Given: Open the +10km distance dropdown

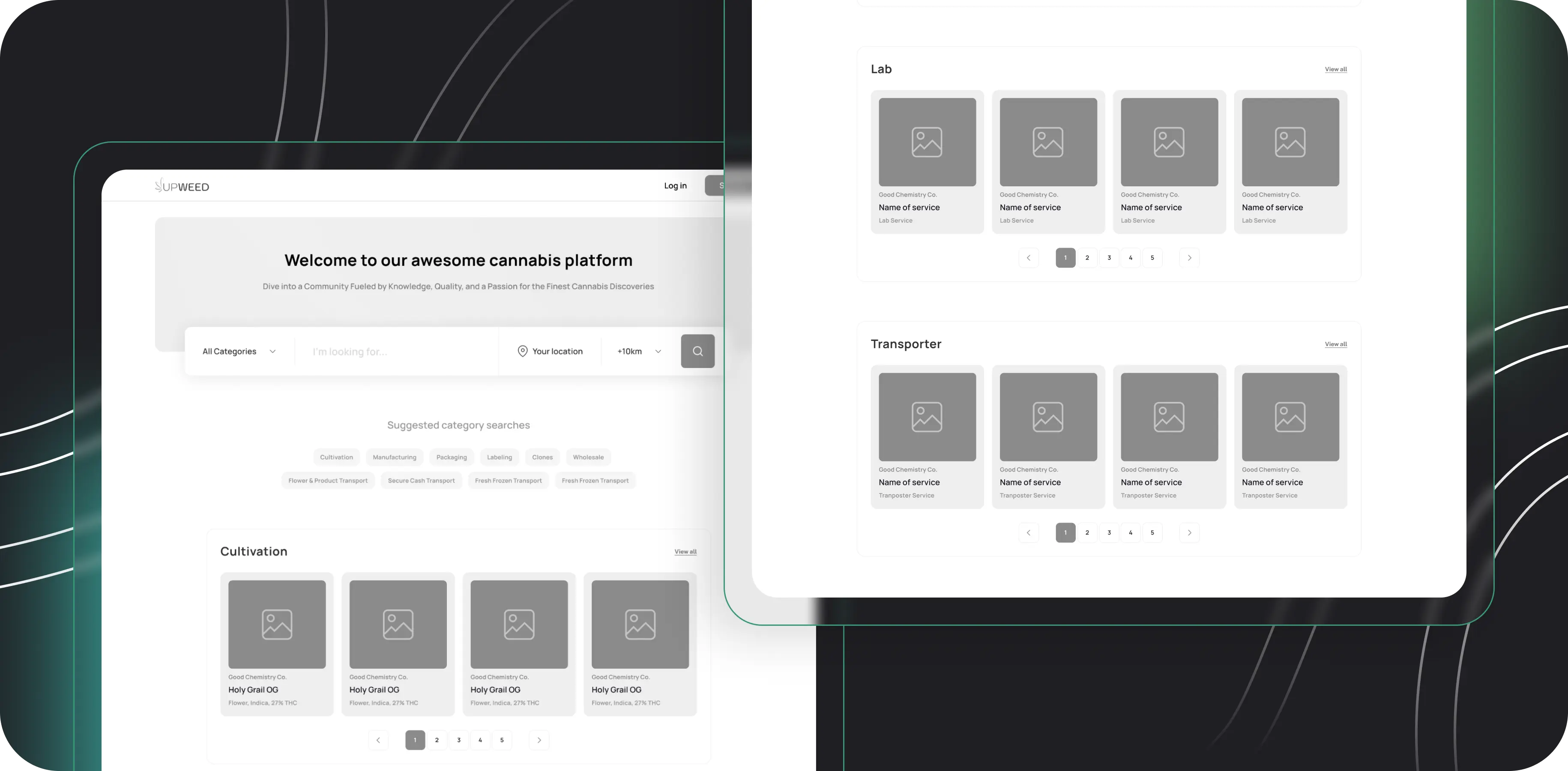Looking at the screenshot, I should coord(639,351).
